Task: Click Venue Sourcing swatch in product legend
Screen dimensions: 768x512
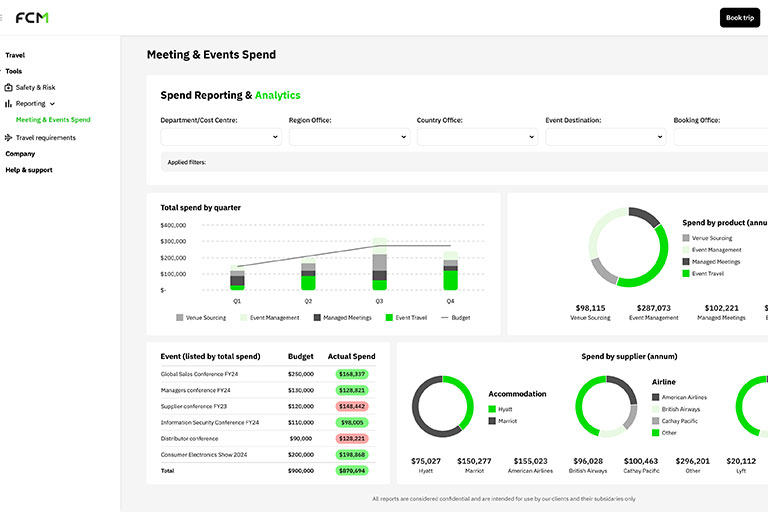Action: (x=686, y=238)
